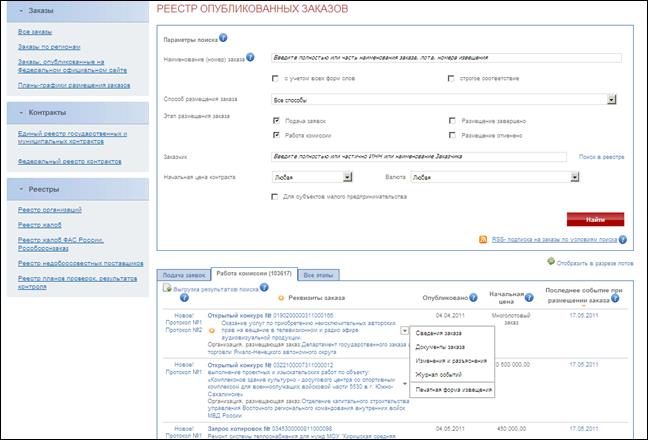Open 'Реестр организаций' link
This screenshot has width=648, height=440.
click(x=50, y=210)
